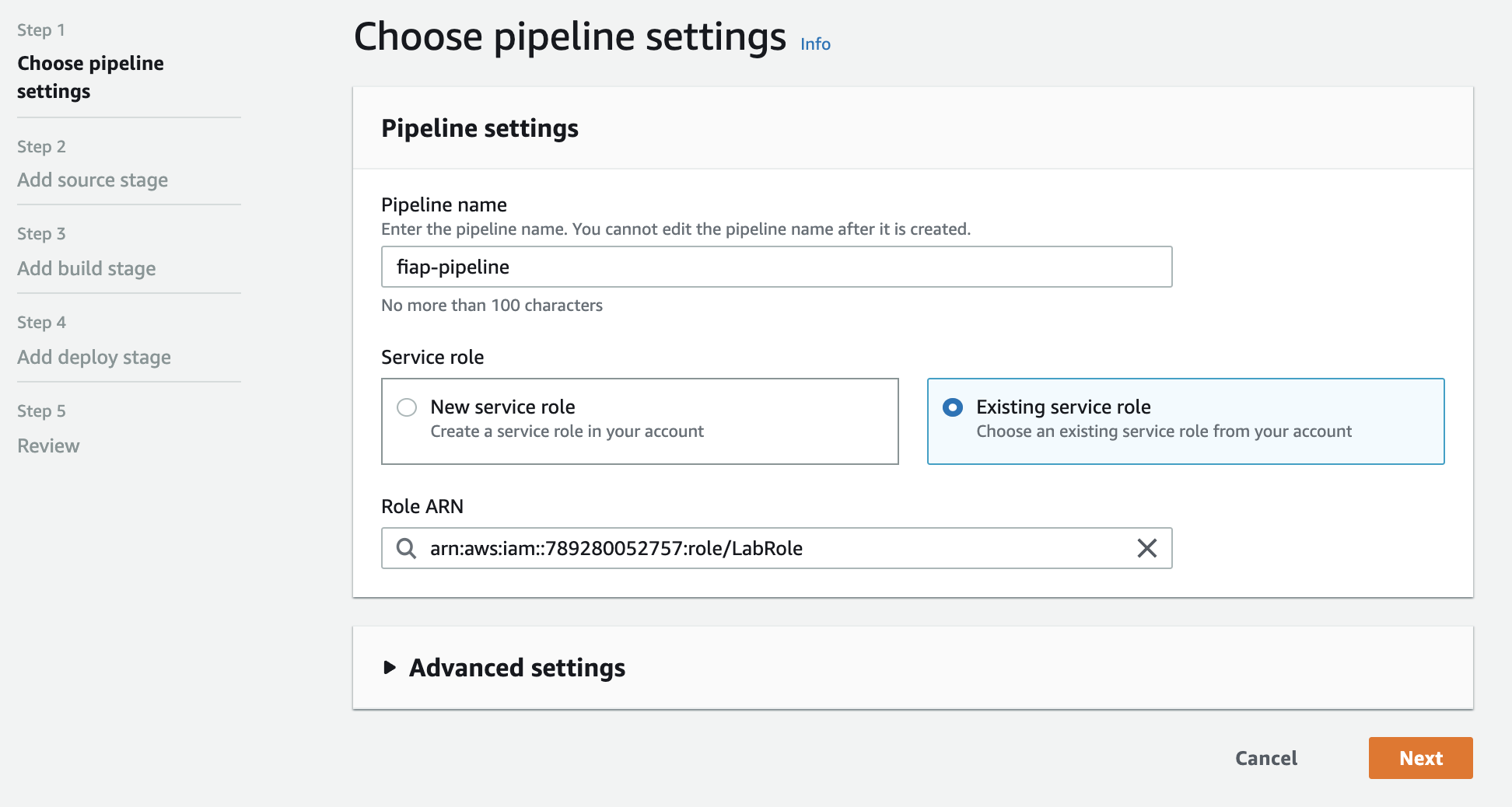This screenshot has height=807, width=1512.
Task: Select Choose pipeline settings step
Action: (90, 77)
